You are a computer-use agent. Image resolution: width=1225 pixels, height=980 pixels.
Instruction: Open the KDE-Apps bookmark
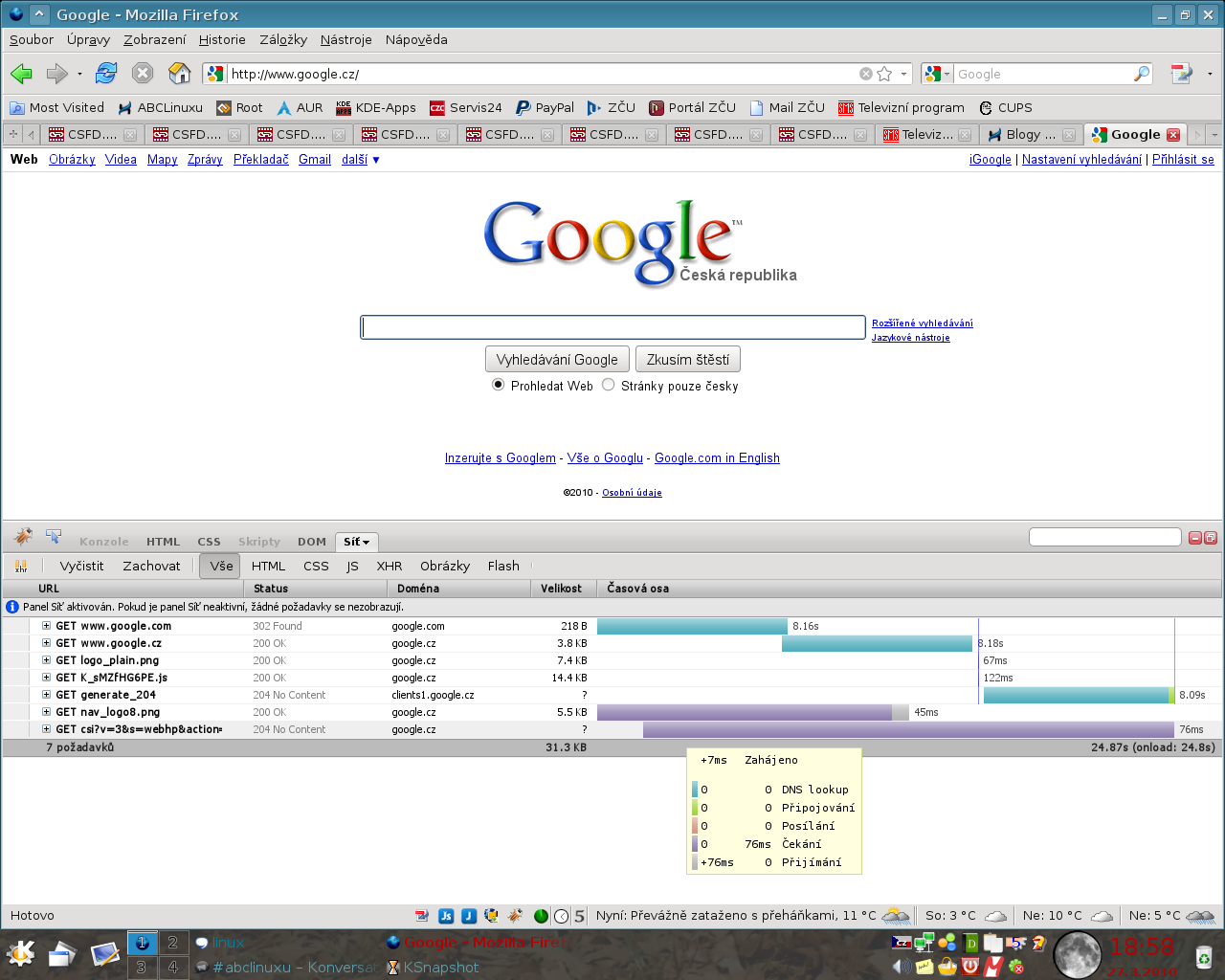[376, 107]
